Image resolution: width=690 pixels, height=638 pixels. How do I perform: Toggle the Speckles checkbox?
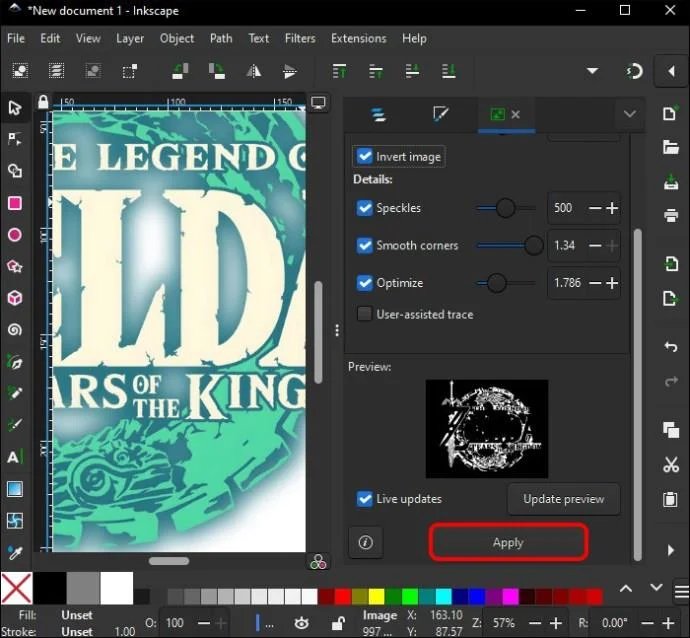364,208
